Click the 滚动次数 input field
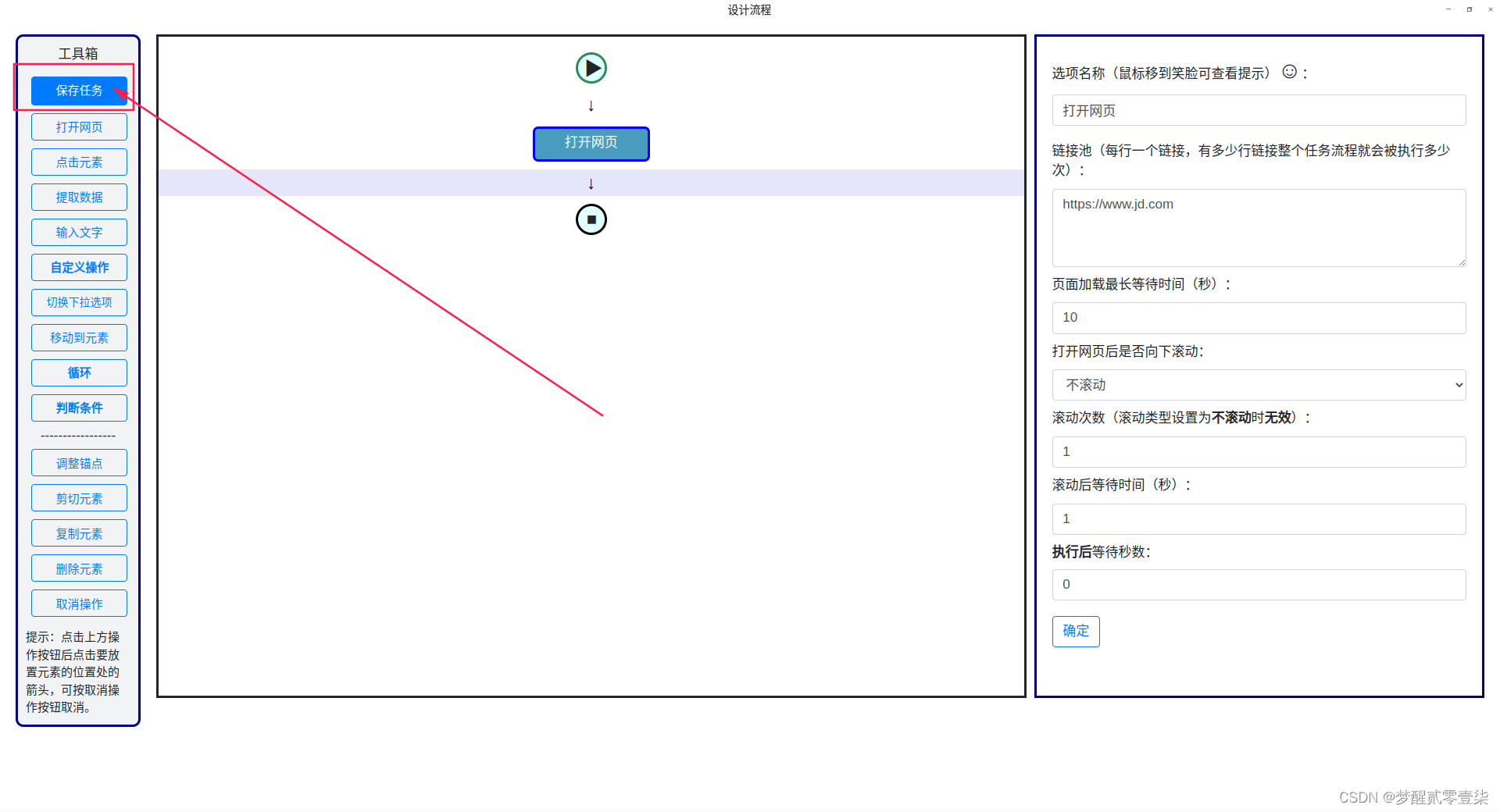This screenshot has height=812, width=1500. [x=1259, y=452]
